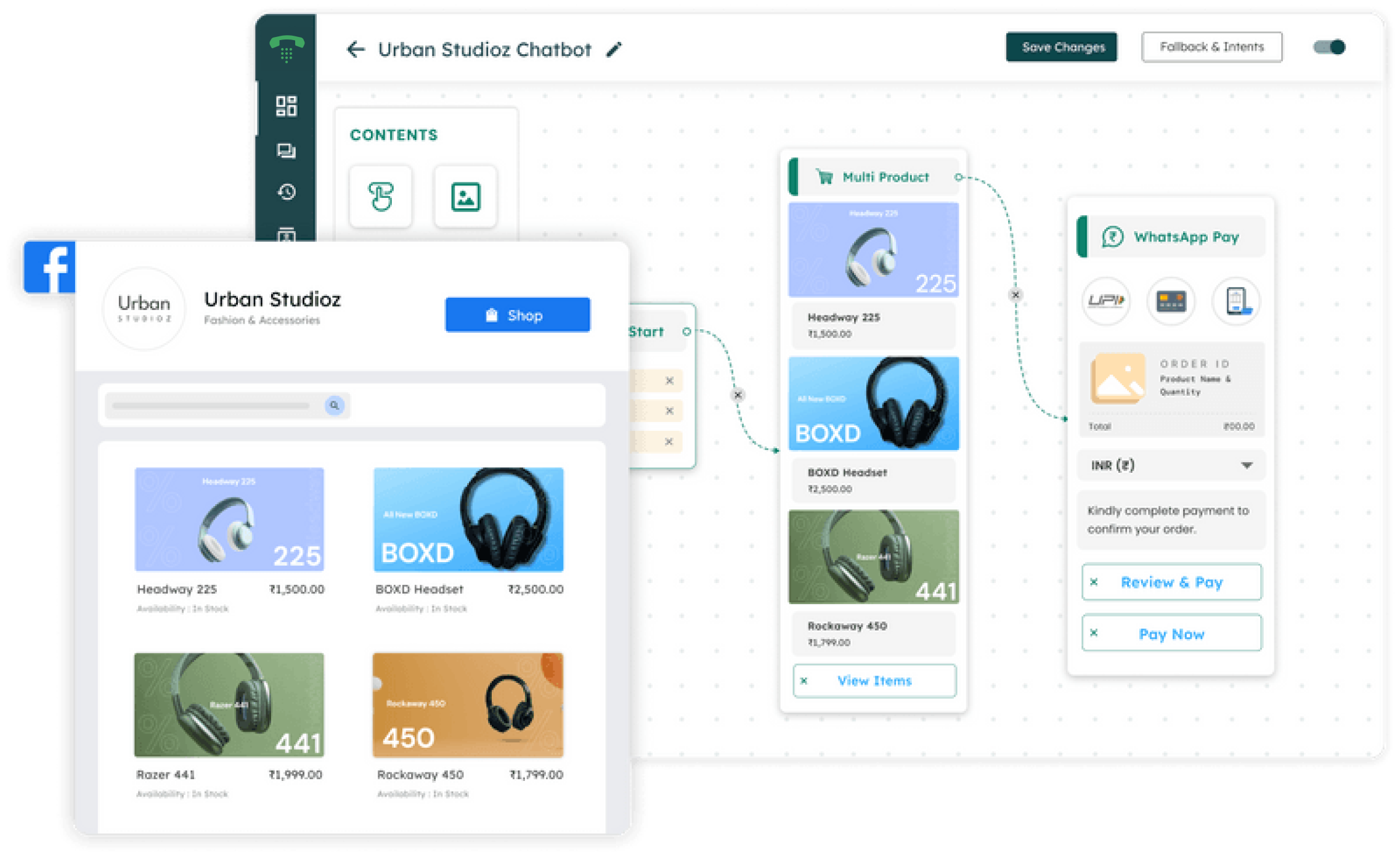Screen dimensions: 1400x858
Task: Click Rockaway 450 name in Multi Product
Action: point(847,626)
